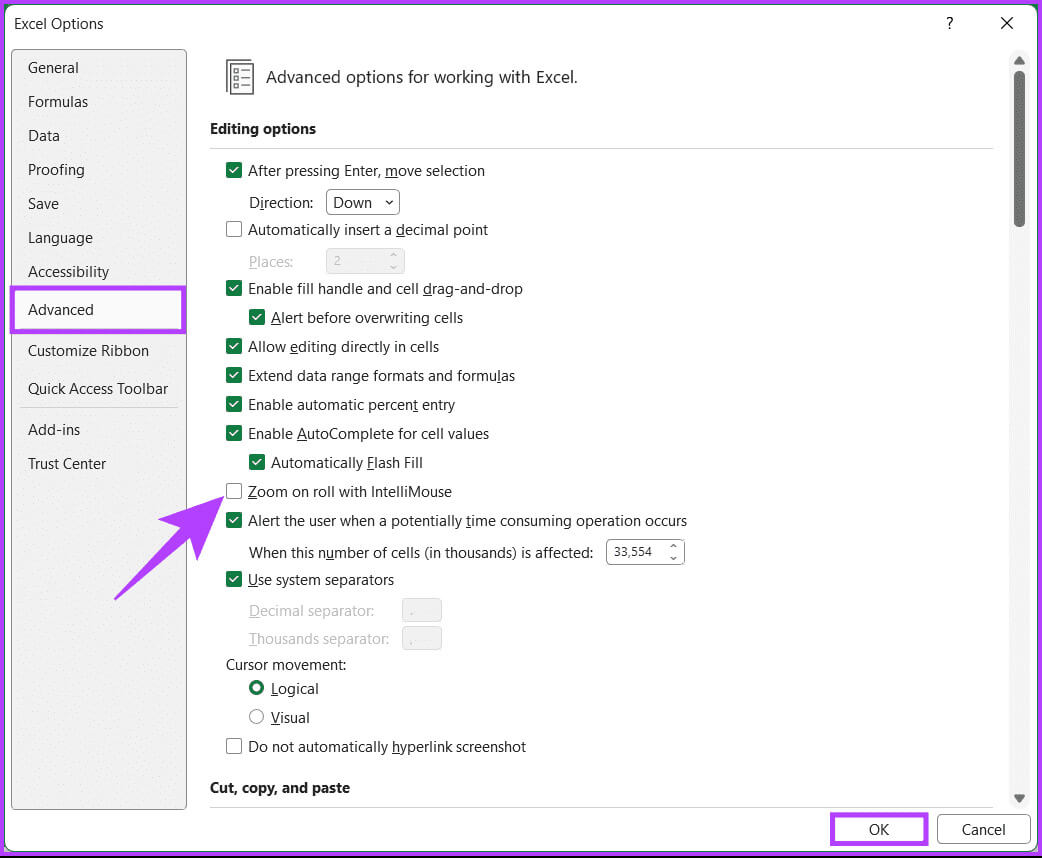Toggle Allow editing directly in cells
This screenshot has width=1042, height=858.
[x=234, y=346]
